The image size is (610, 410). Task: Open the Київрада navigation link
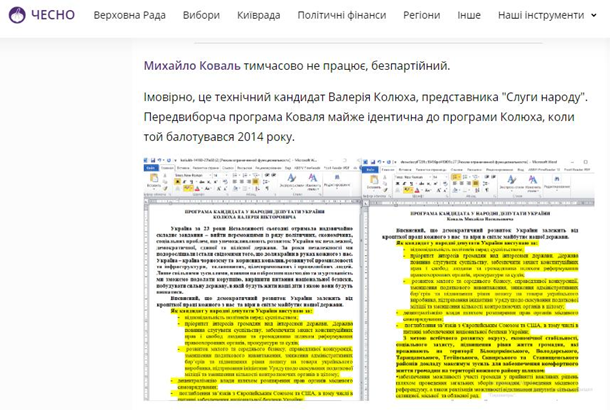pyautogui.click(x=259, y=16)
